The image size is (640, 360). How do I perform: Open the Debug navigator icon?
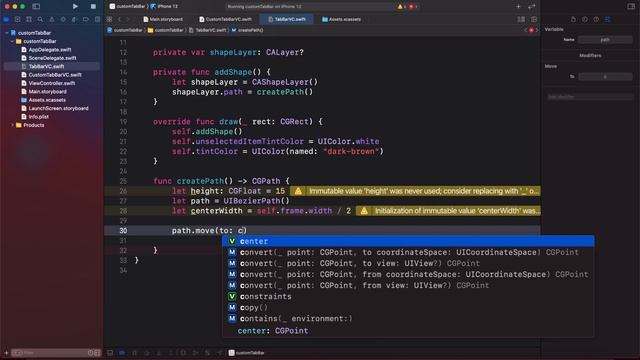(x=74, y=19)
